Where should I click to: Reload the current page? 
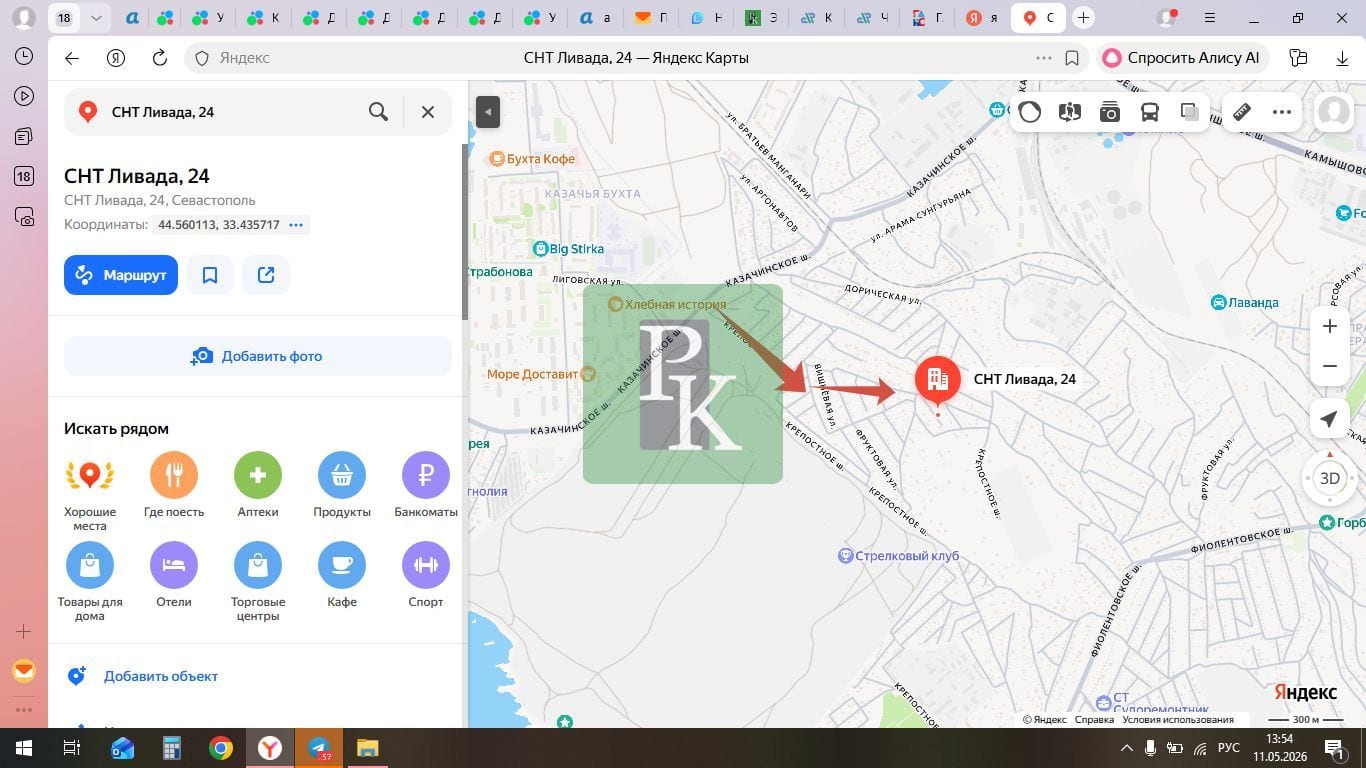(x=160, y=58)
